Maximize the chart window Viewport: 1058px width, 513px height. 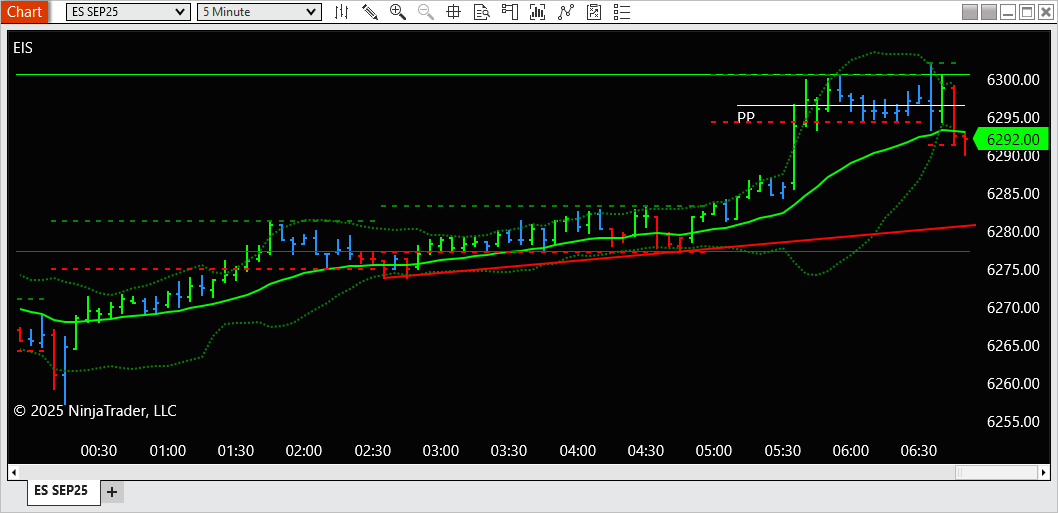1026,11
